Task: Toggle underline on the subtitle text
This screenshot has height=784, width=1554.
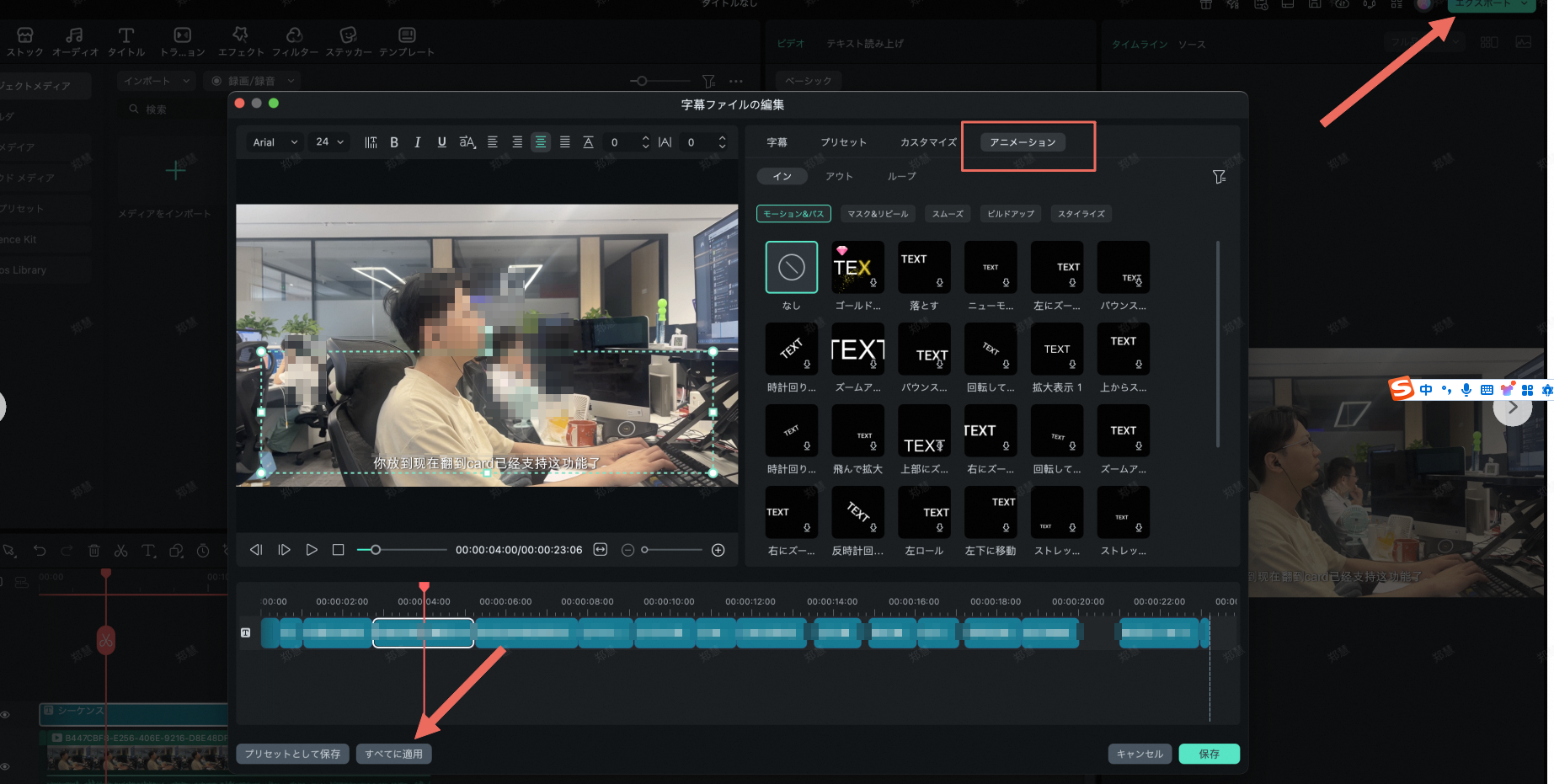Action: click(x=441, y=141)
